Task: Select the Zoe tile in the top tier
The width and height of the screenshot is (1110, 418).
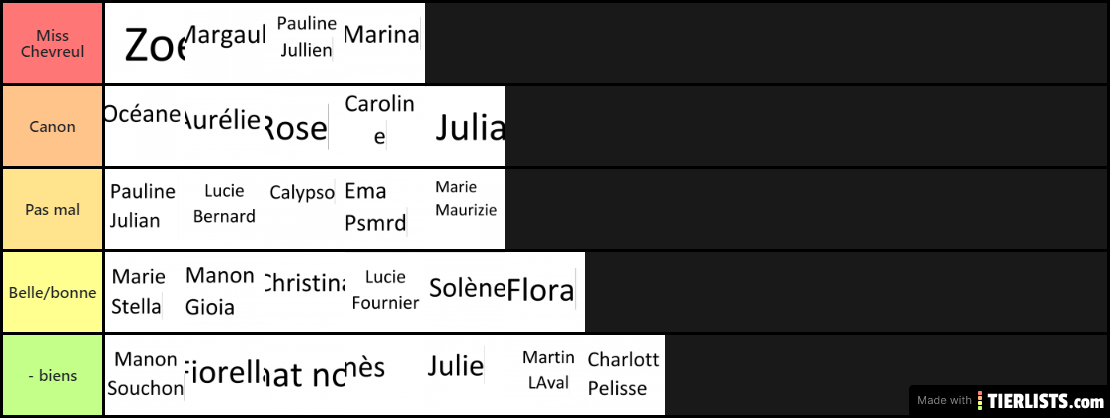Action: [x=145, y=43]
